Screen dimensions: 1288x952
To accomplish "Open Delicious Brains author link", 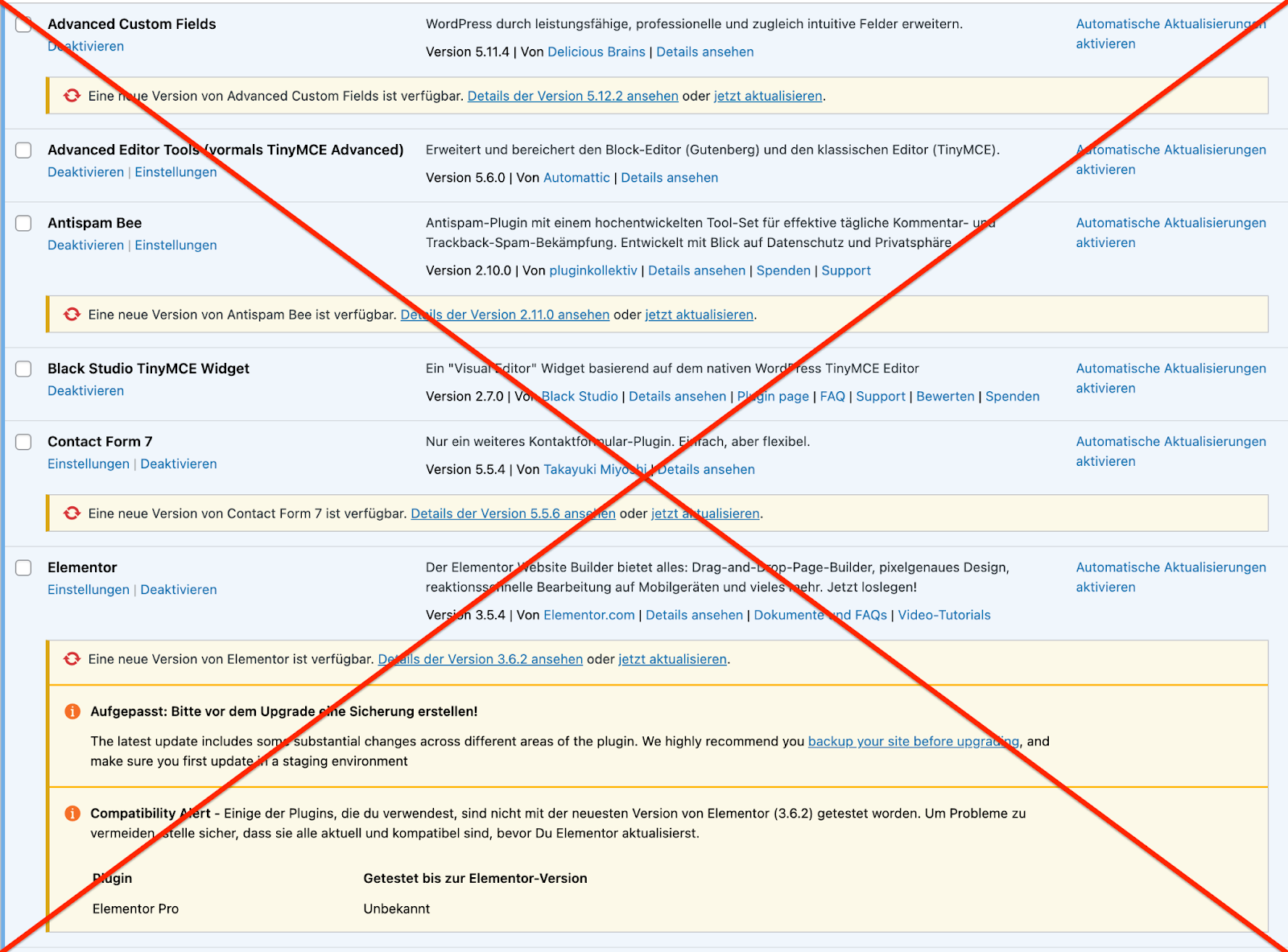I will 597,52.
